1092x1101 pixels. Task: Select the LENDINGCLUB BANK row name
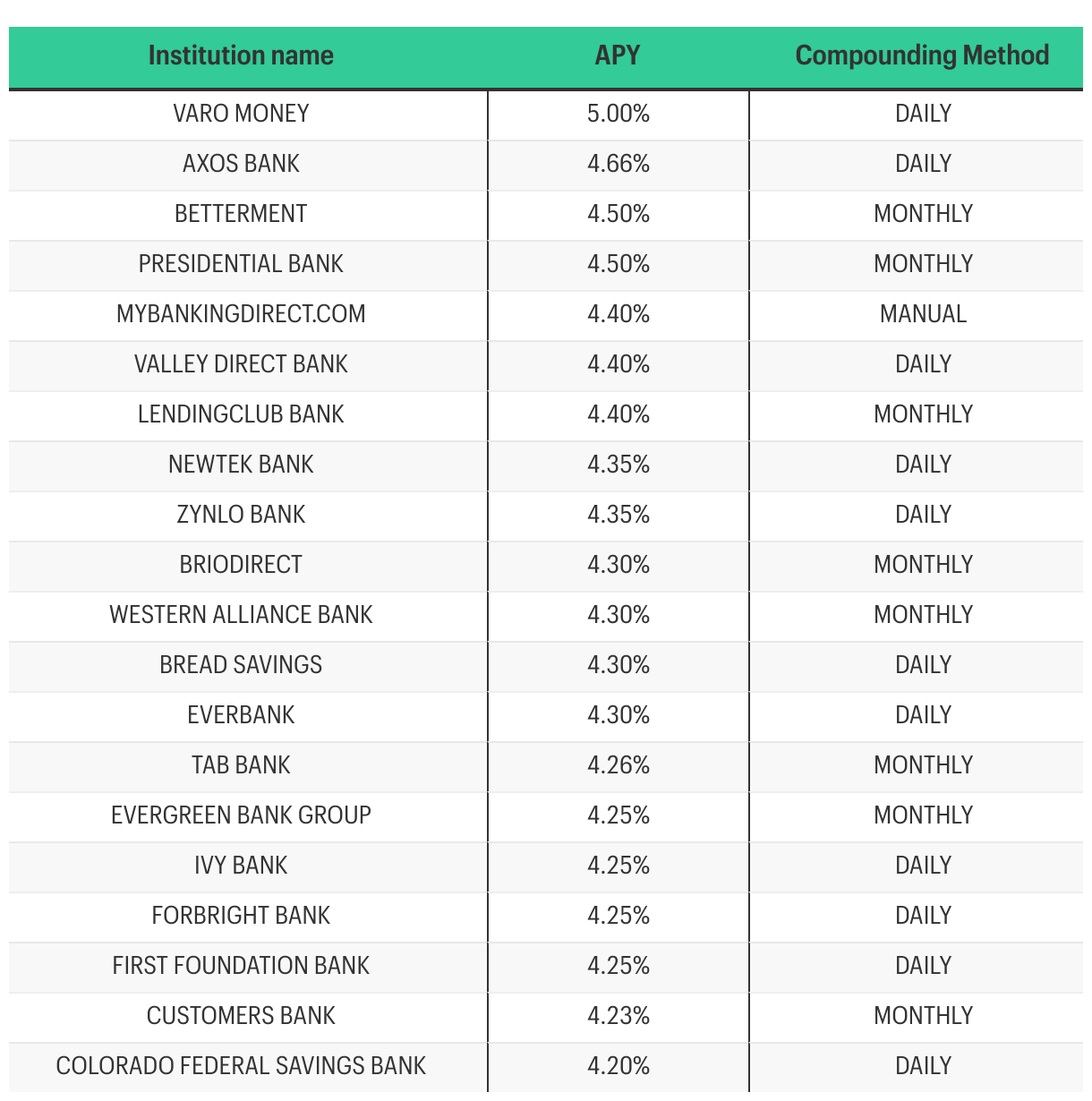coord(241,414)
